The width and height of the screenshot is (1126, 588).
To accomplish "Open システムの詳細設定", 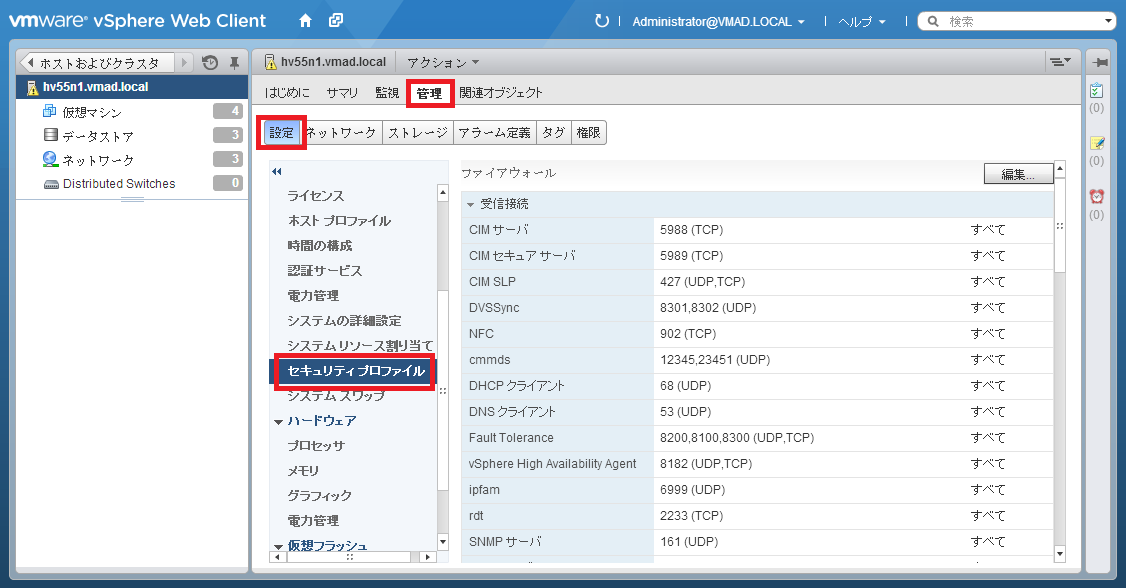I will [x=344, y=321].
